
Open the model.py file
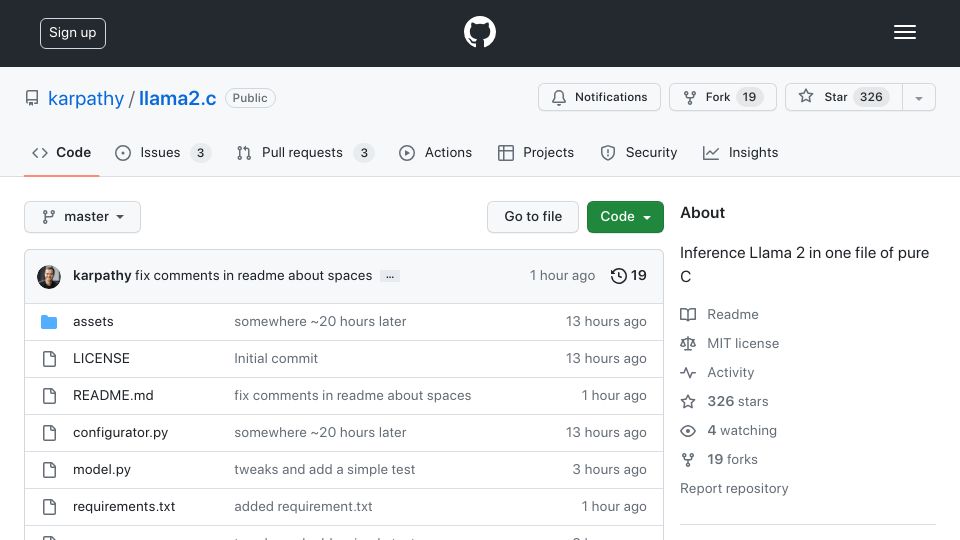[102, 470]
